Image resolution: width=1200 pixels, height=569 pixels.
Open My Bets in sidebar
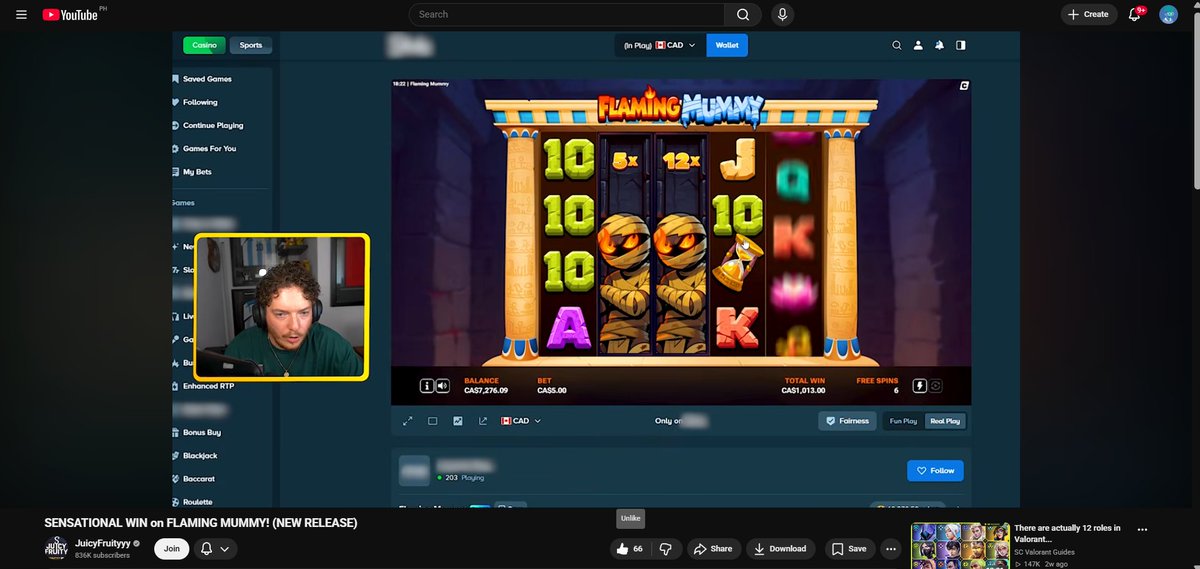(x=197, y=172)
